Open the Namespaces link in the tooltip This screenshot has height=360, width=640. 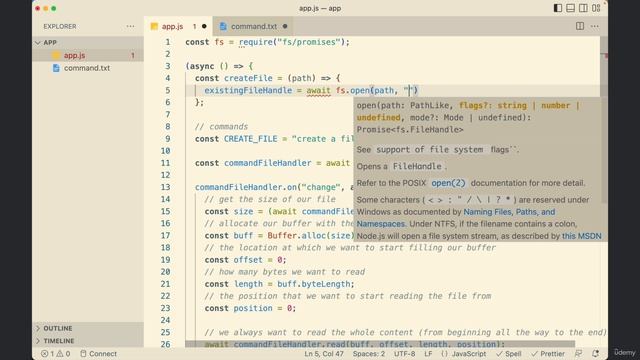click(381, 224)
